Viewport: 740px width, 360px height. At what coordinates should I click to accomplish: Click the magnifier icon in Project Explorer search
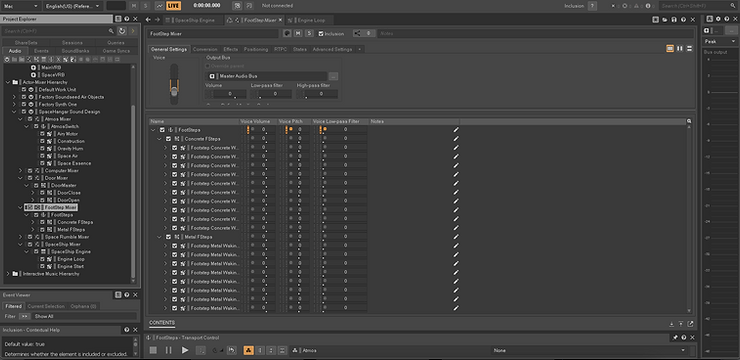111,31
